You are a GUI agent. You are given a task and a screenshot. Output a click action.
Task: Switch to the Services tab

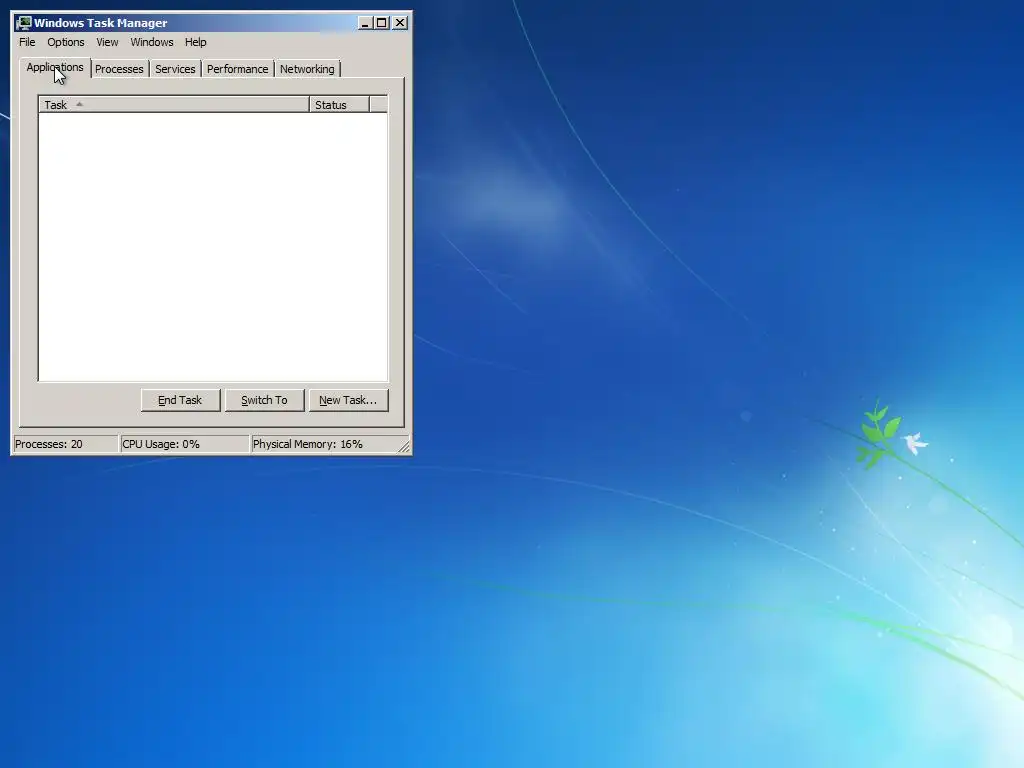click(175, 69)
